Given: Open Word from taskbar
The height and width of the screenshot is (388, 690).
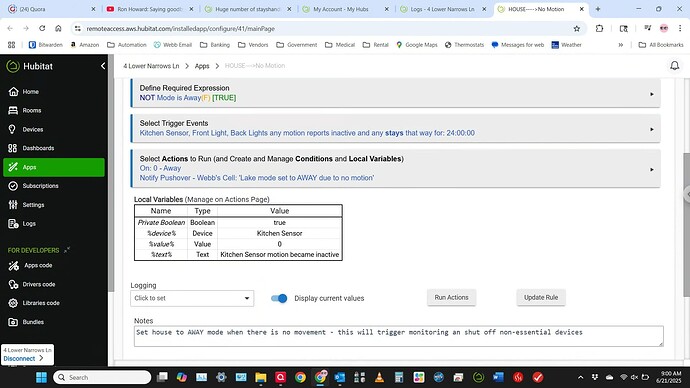Looking at the screenshot, I should [498, 377].
